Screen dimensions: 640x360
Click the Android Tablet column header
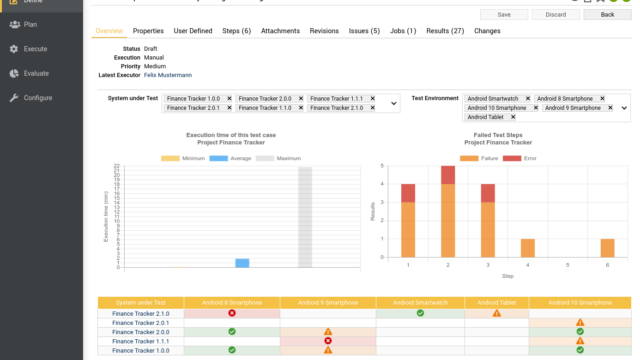click(497, 302)
